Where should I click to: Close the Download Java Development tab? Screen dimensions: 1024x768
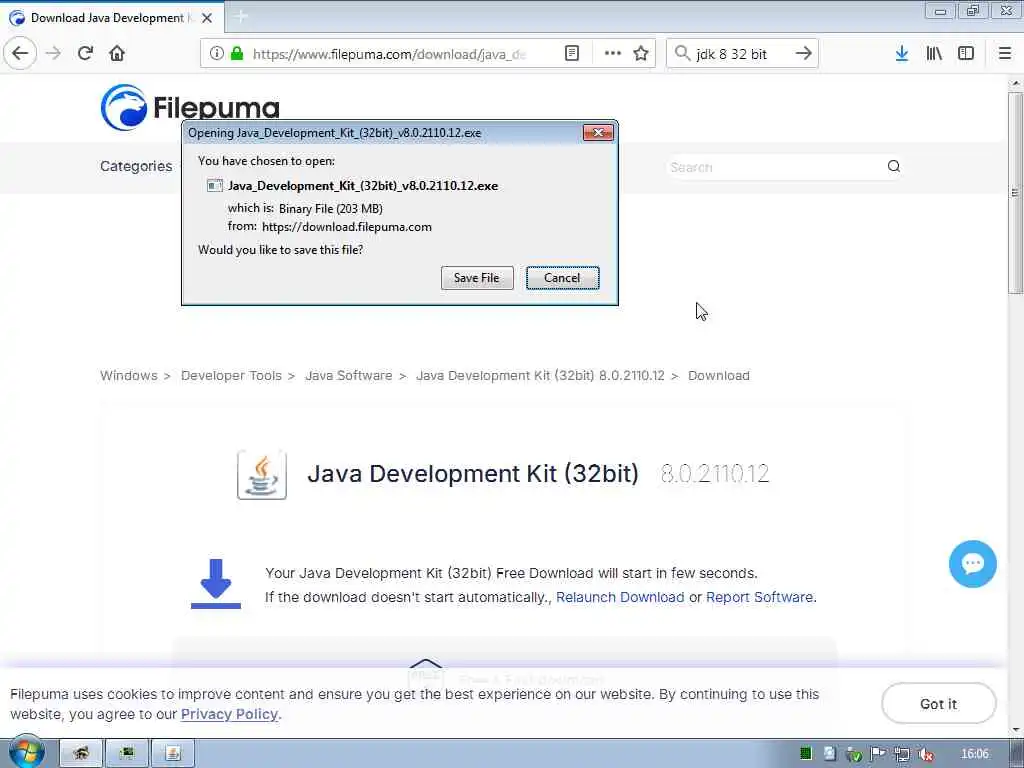coord(207,18)
